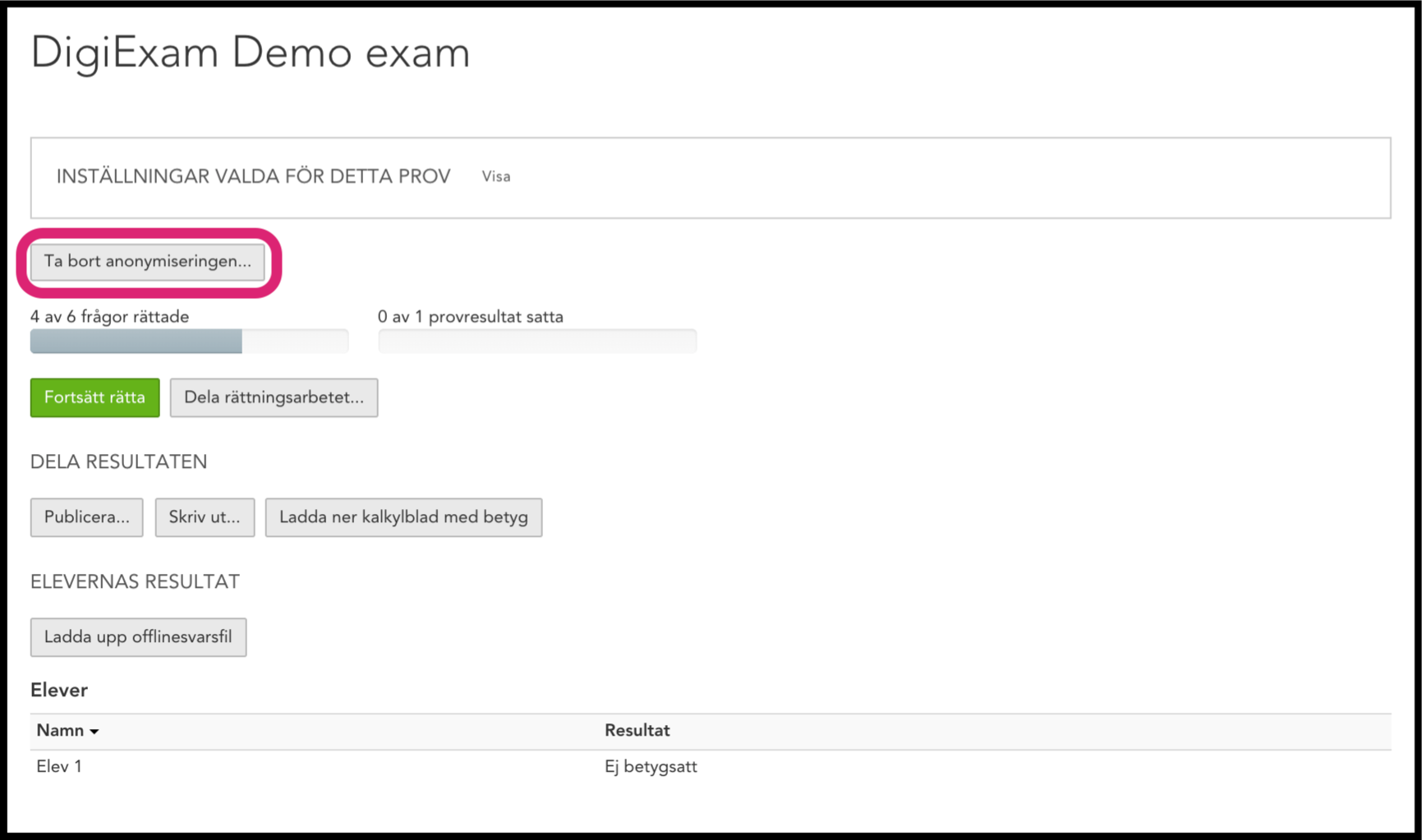1422x840 pixels.
Task: Click the 'Ej betygsatt' result cell
Action: (x=651, y=767)
